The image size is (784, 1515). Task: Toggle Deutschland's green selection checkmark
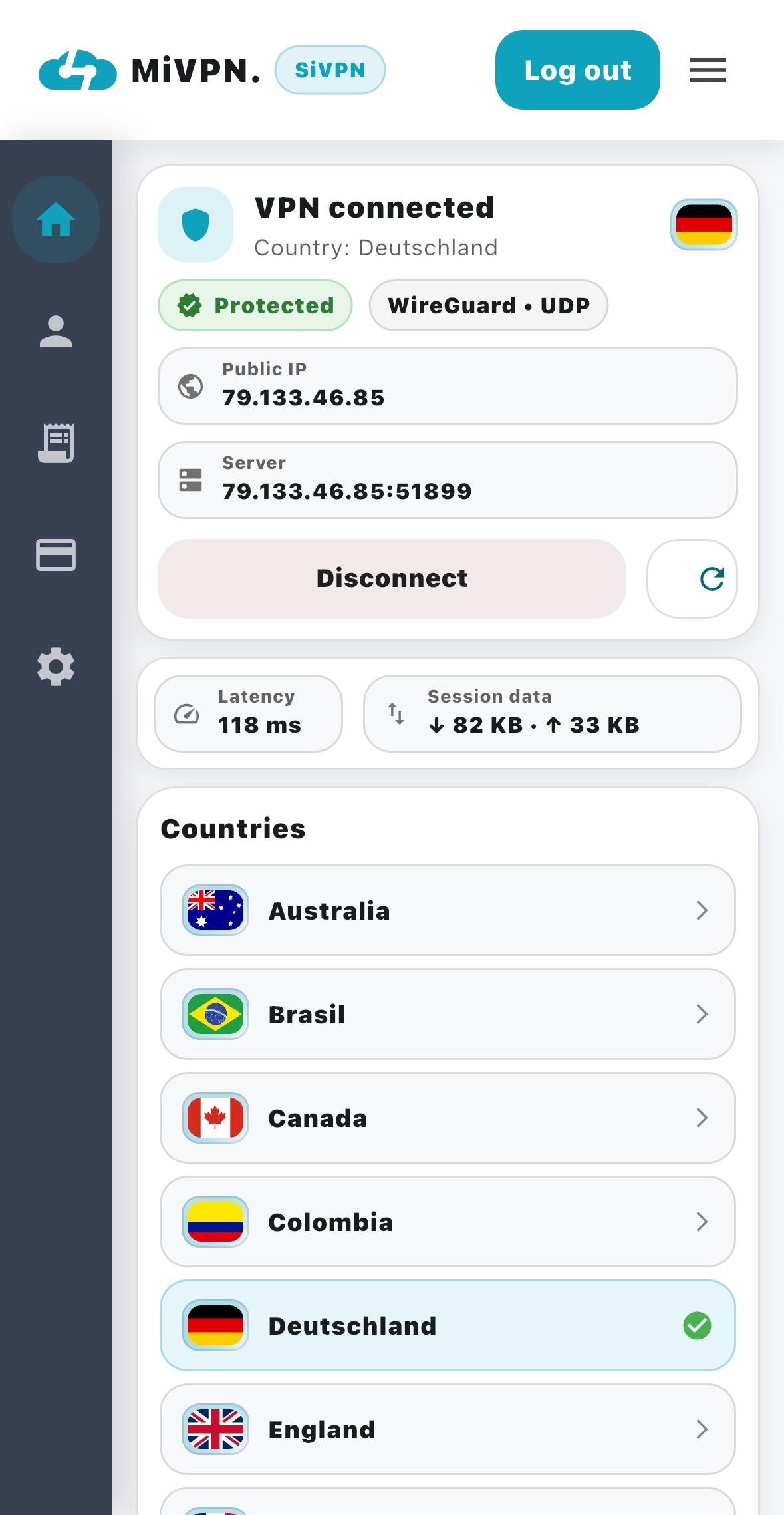click(x=696, y=1326)
